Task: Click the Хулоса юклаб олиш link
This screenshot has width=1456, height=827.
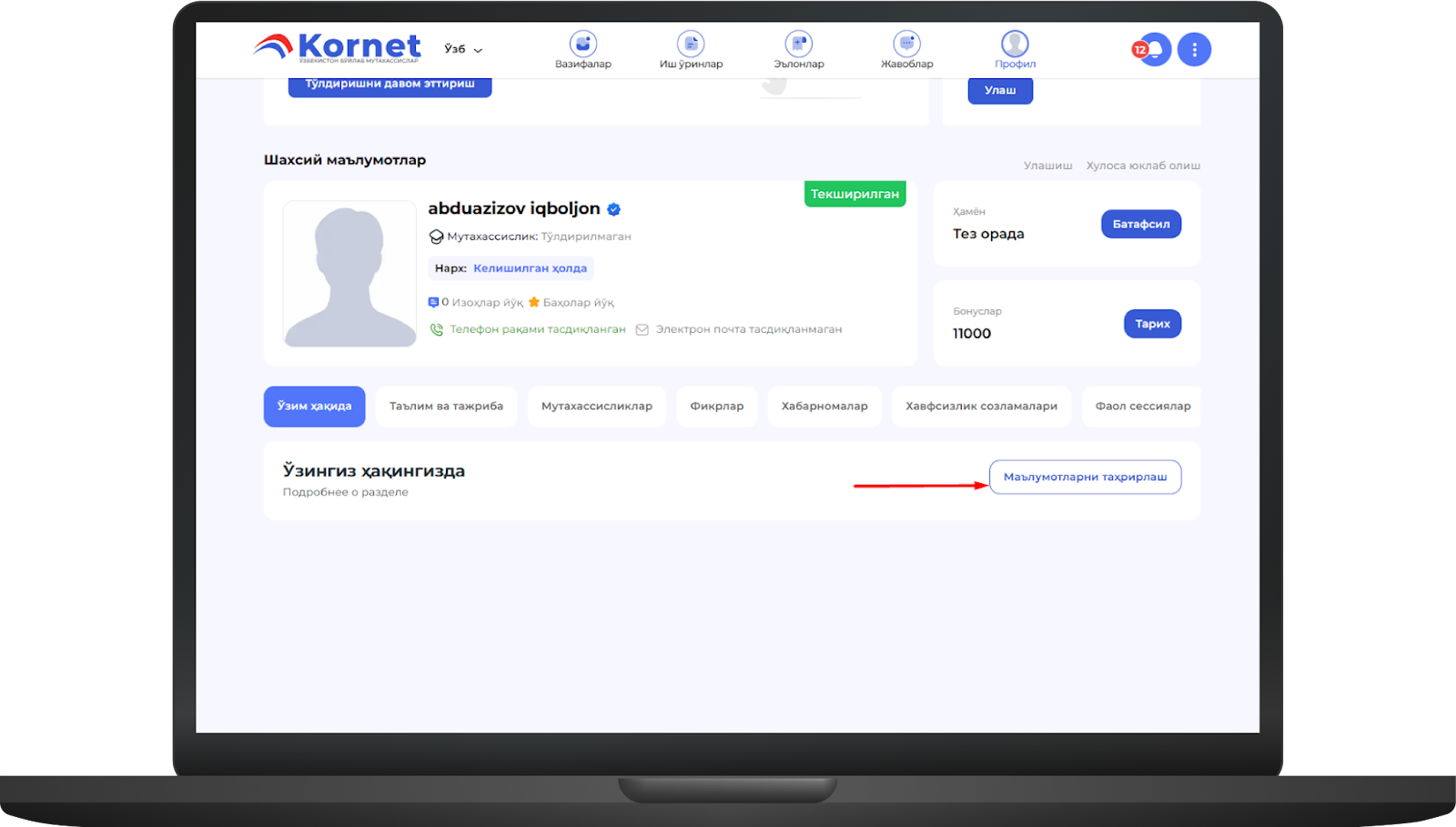Action: point(1143,166)
